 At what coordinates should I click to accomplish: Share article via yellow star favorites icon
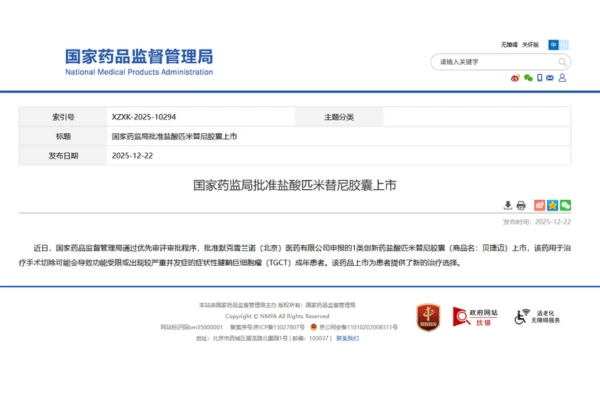[x=553, y=205]
